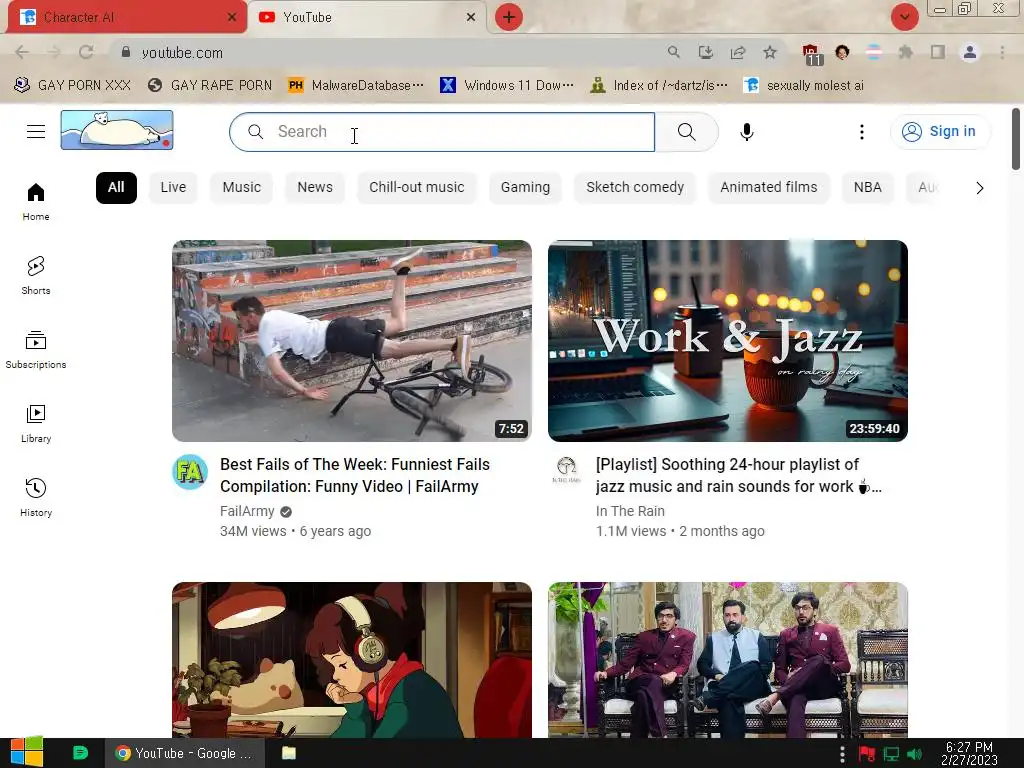Click the network icon in system tray
Viewport: 1024px width, 768px height.
coord(891,754)
